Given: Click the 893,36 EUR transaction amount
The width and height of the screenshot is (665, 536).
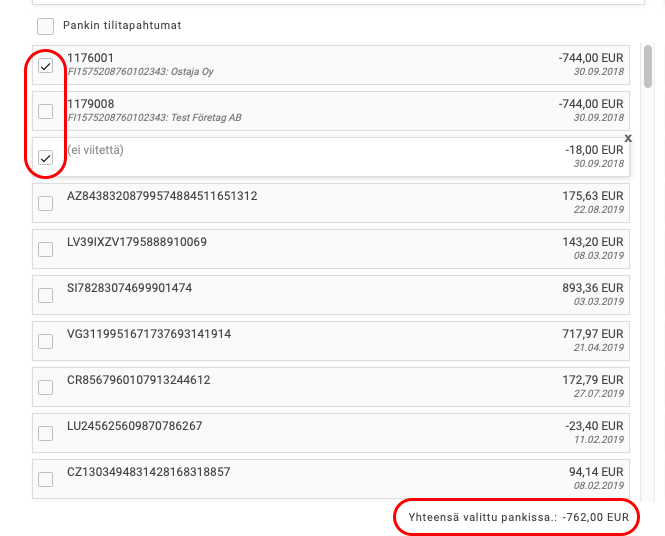Looking at the screenshot, I should (593, 288).
